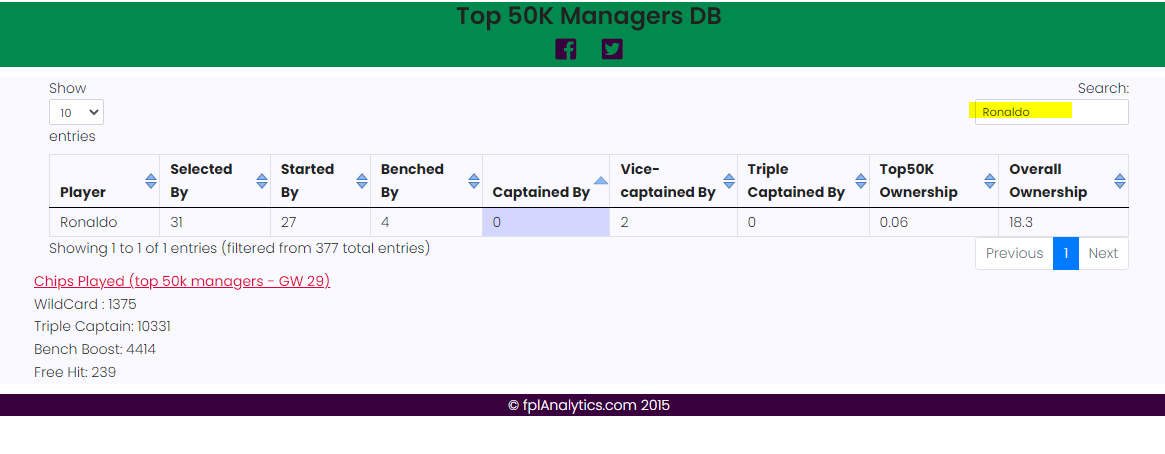Viewport: 1165px width, 454px height.
Task: Click the Top50K Ownership header text
Action: pyautogui.click(x=918, y=181)
